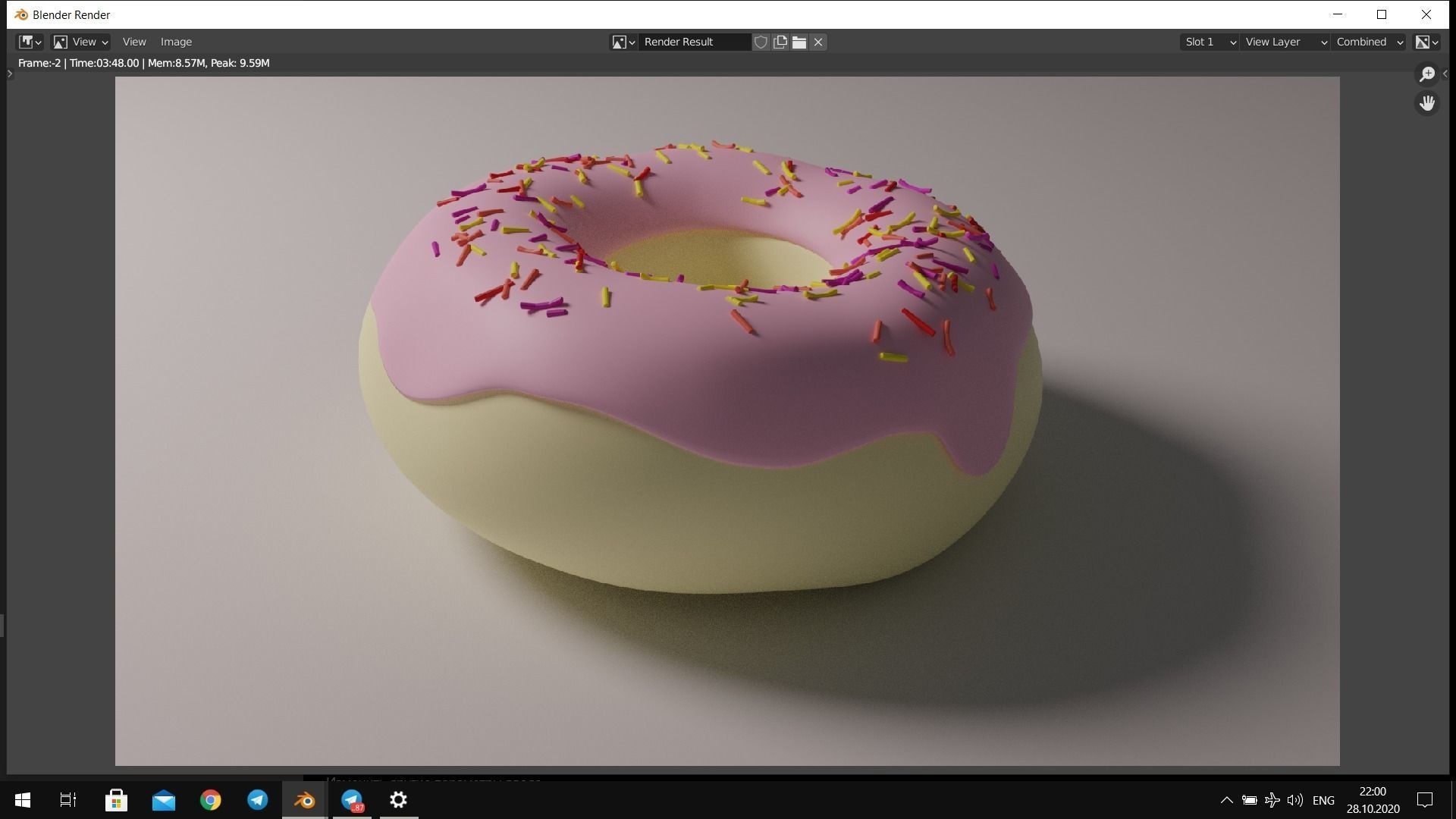The width and height of the screenshot is (1456, 819).
Task: Open an image using the folder icon
Action: pos(799,42)
